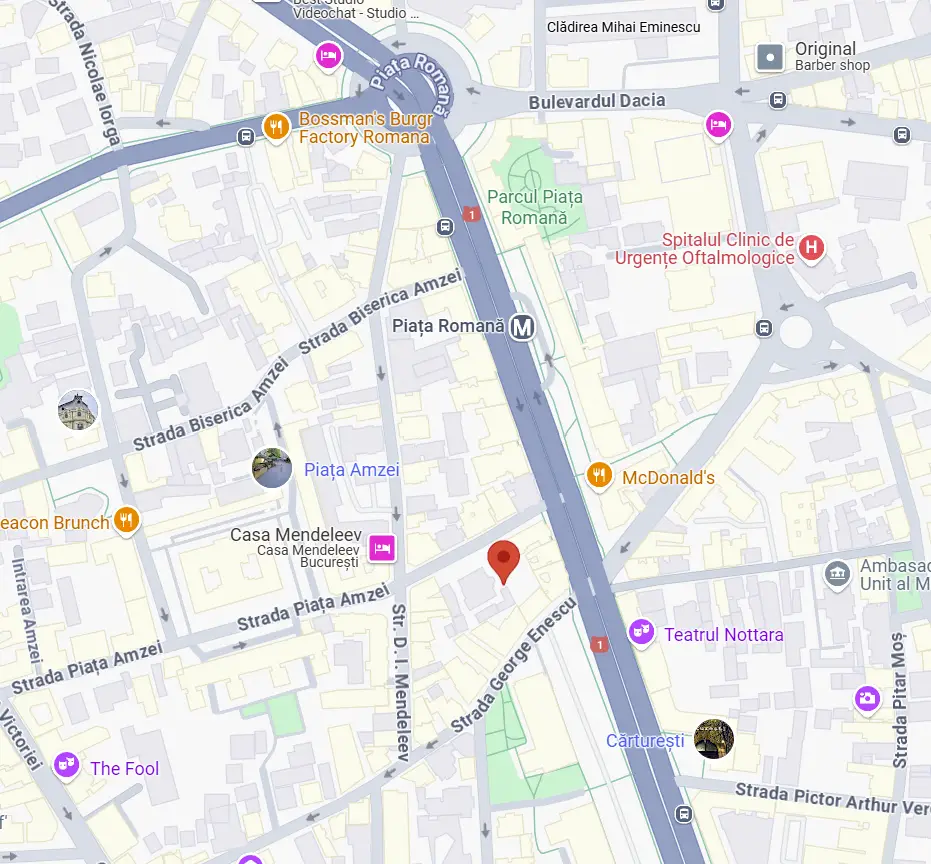Click the Spitalul Clinic hospital H icon
This screenshot has height=864, width=931.
[812, 248]
